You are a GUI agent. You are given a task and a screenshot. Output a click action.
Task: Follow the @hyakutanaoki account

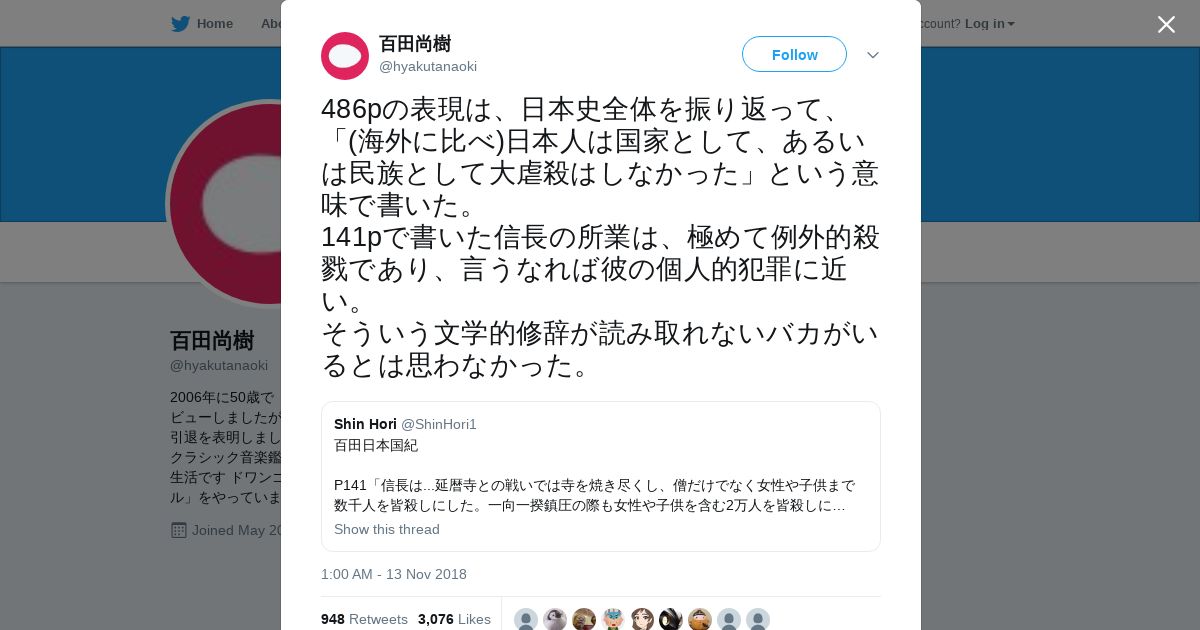(x=794, y=55)
